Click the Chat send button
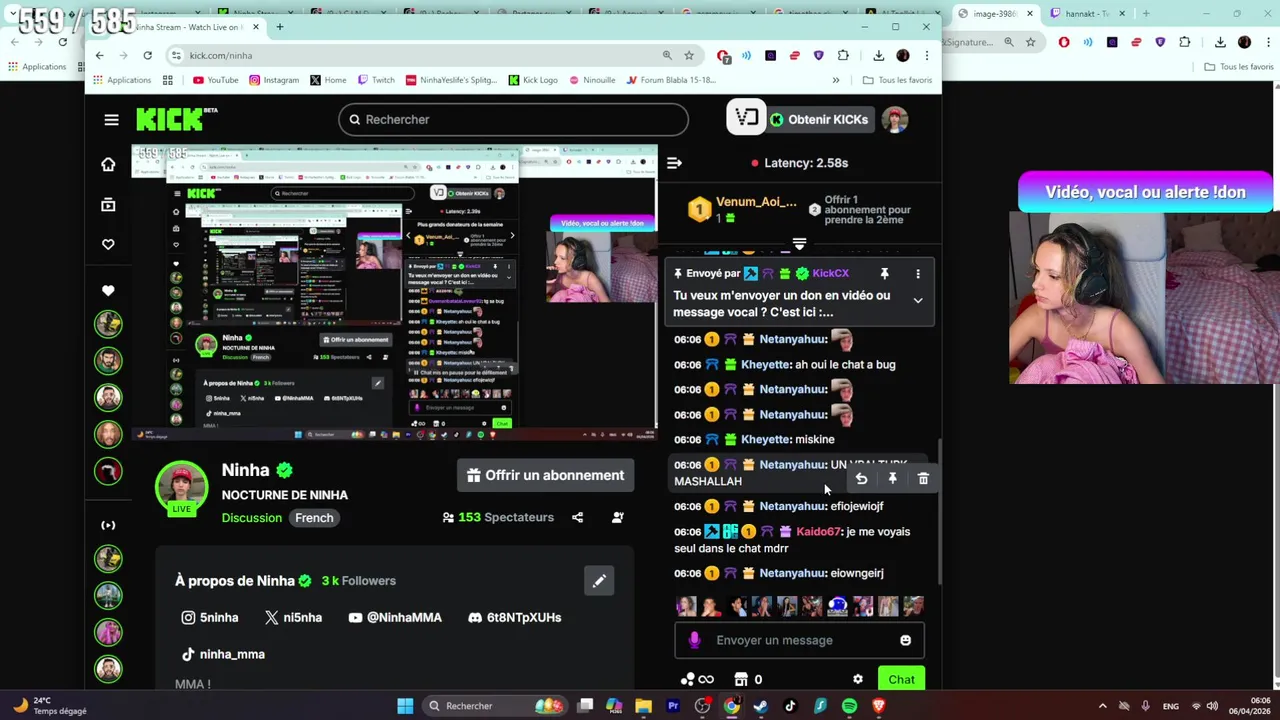 click(901, 679)
